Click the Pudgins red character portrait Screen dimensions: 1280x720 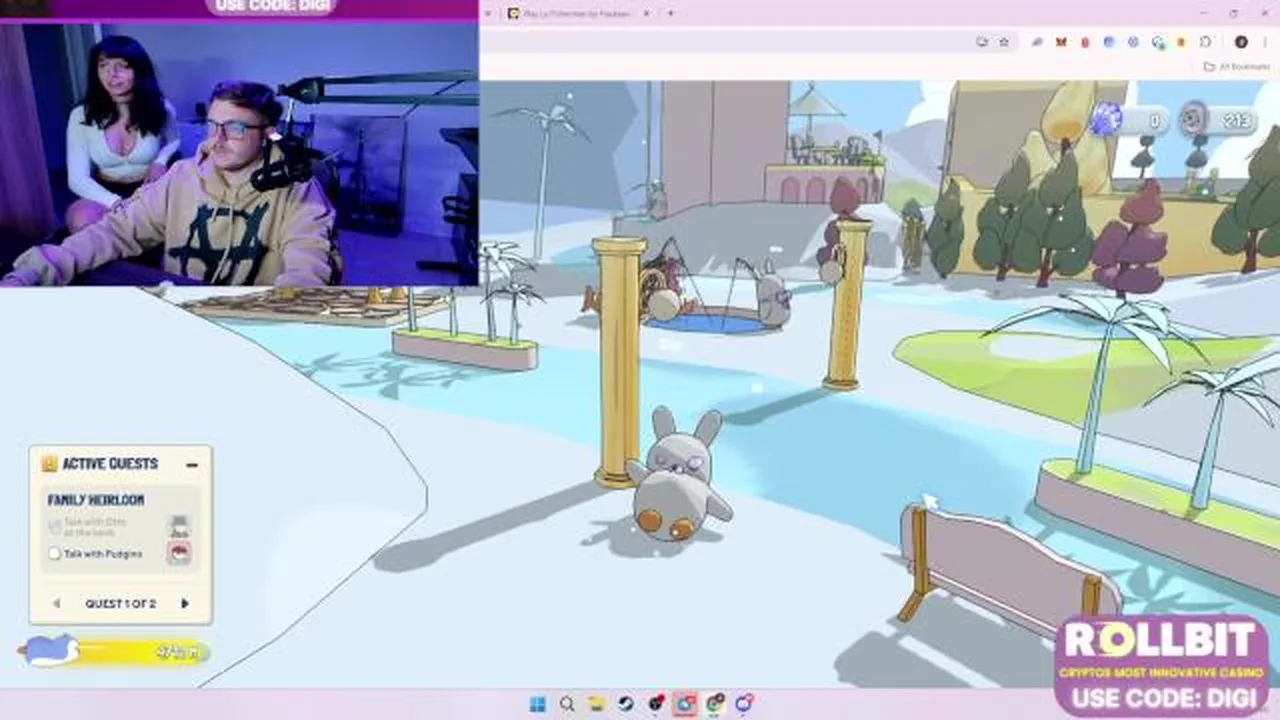pyautogui.click(x=179, y=552)
